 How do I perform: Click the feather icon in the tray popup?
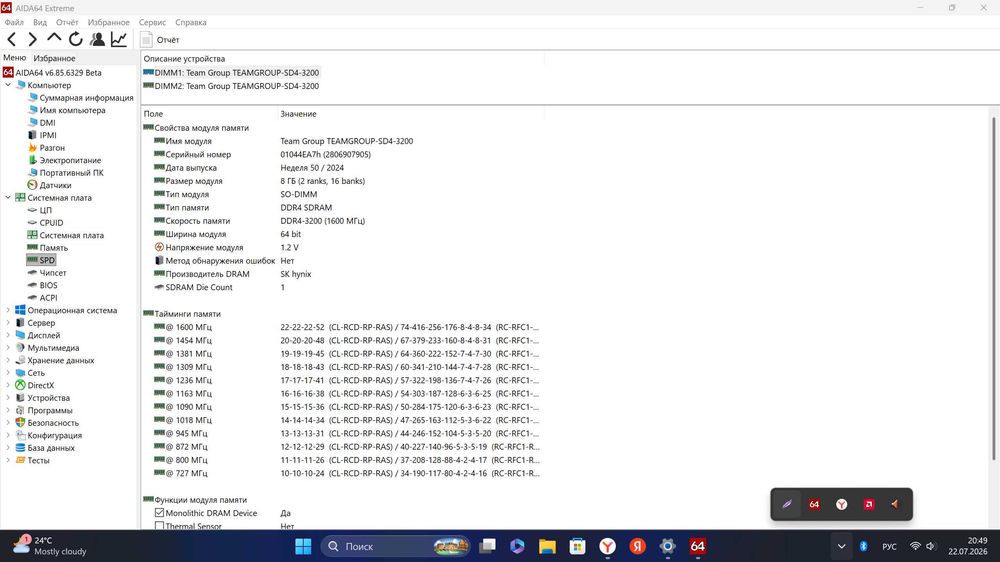point(787,504)
